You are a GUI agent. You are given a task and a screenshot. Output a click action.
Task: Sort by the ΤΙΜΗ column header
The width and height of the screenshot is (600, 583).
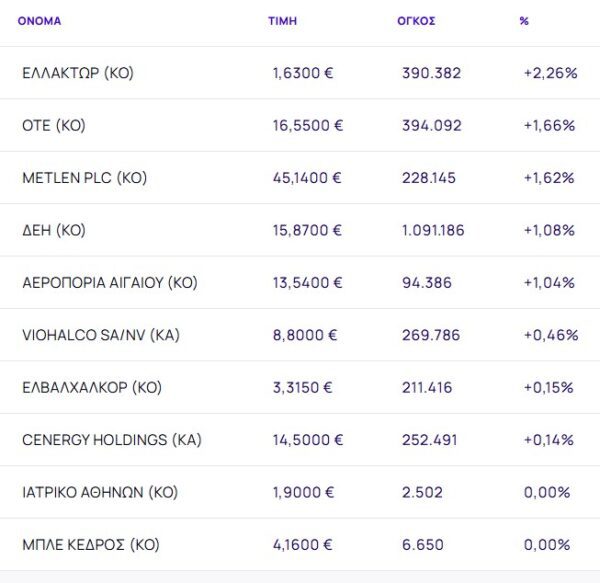(282, 21)
